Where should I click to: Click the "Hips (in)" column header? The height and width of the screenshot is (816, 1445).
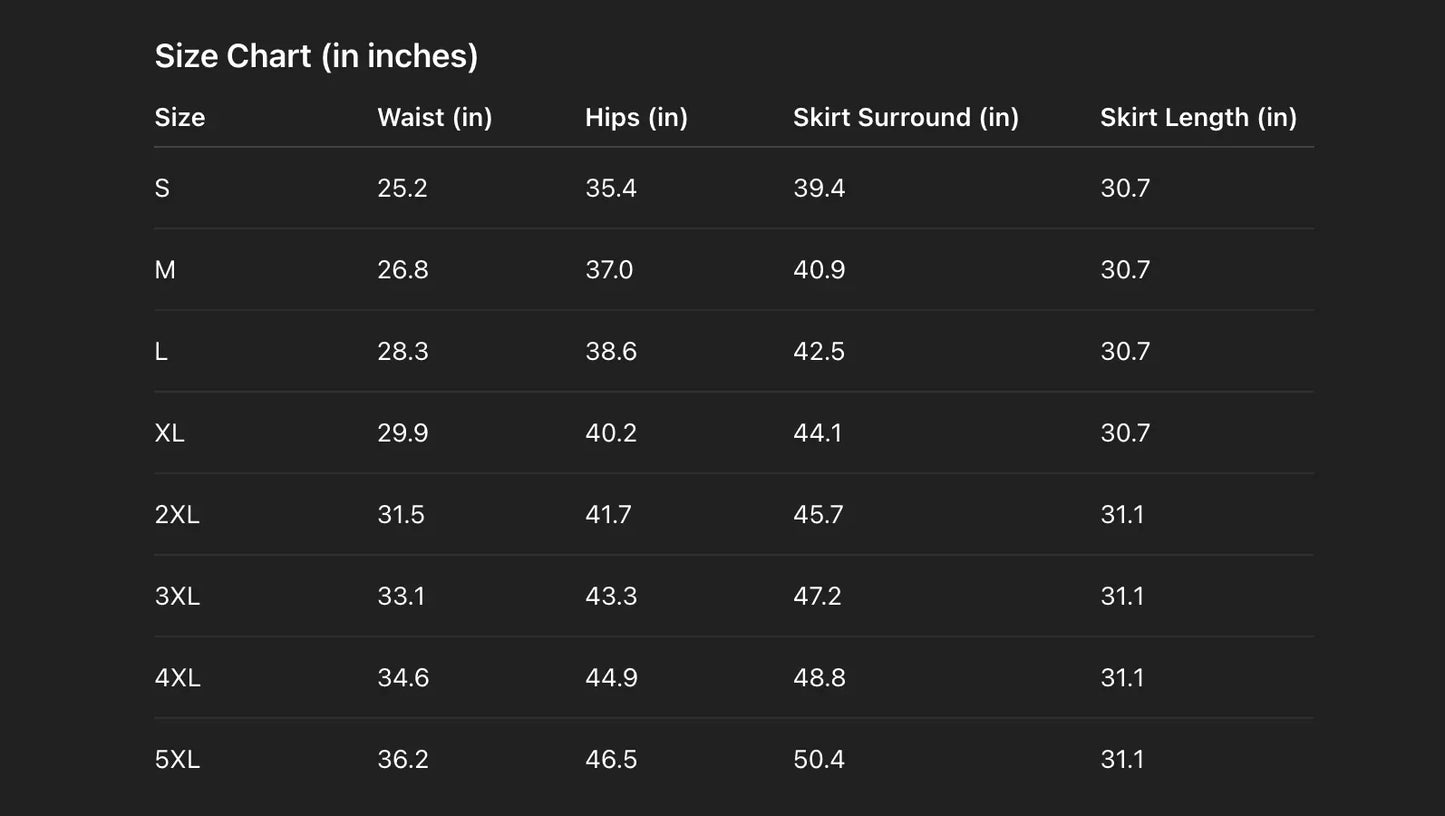(x=636, y=117)
